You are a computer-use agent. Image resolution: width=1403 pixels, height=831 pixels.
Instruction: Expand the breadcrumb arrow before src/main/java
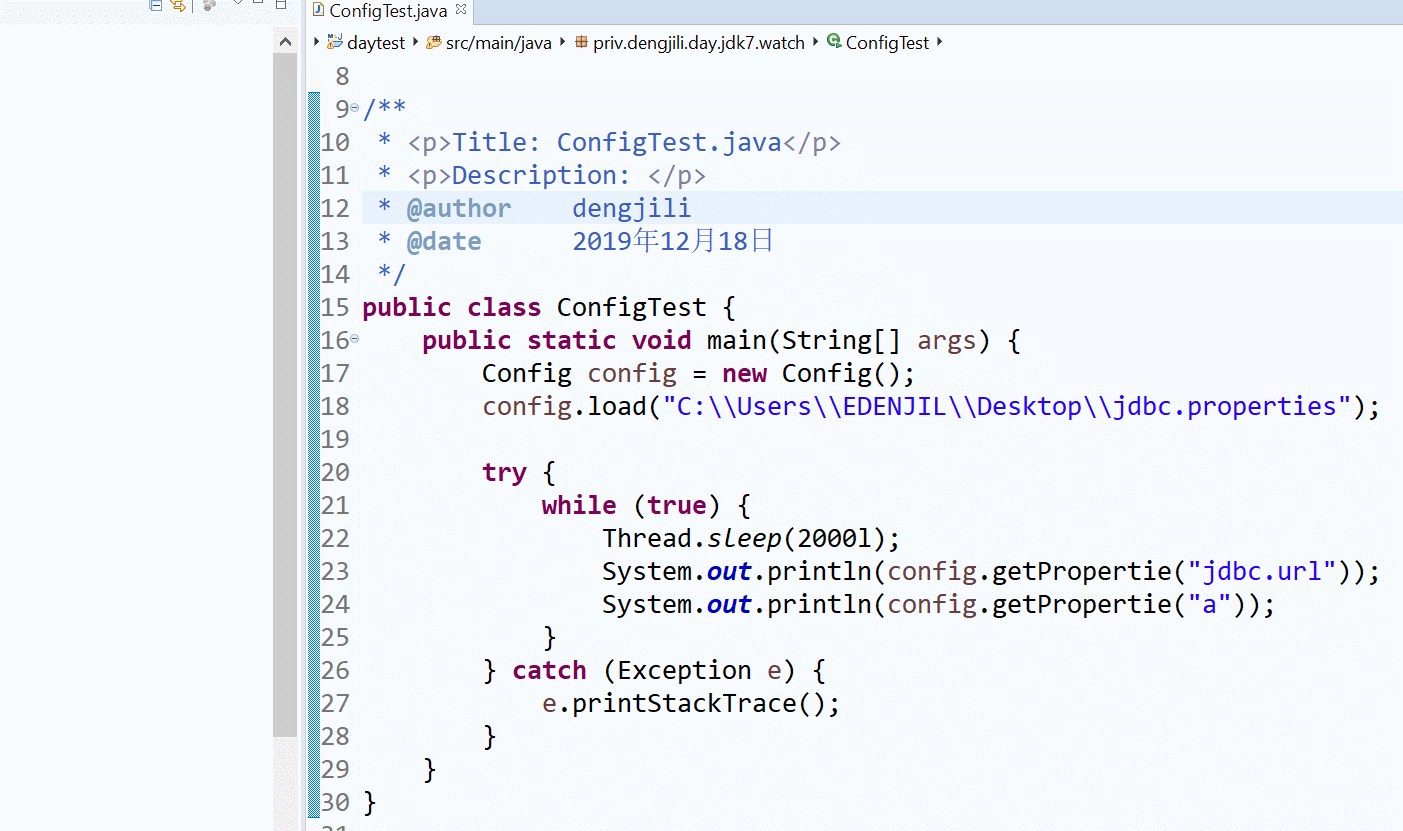pos(416,43)
